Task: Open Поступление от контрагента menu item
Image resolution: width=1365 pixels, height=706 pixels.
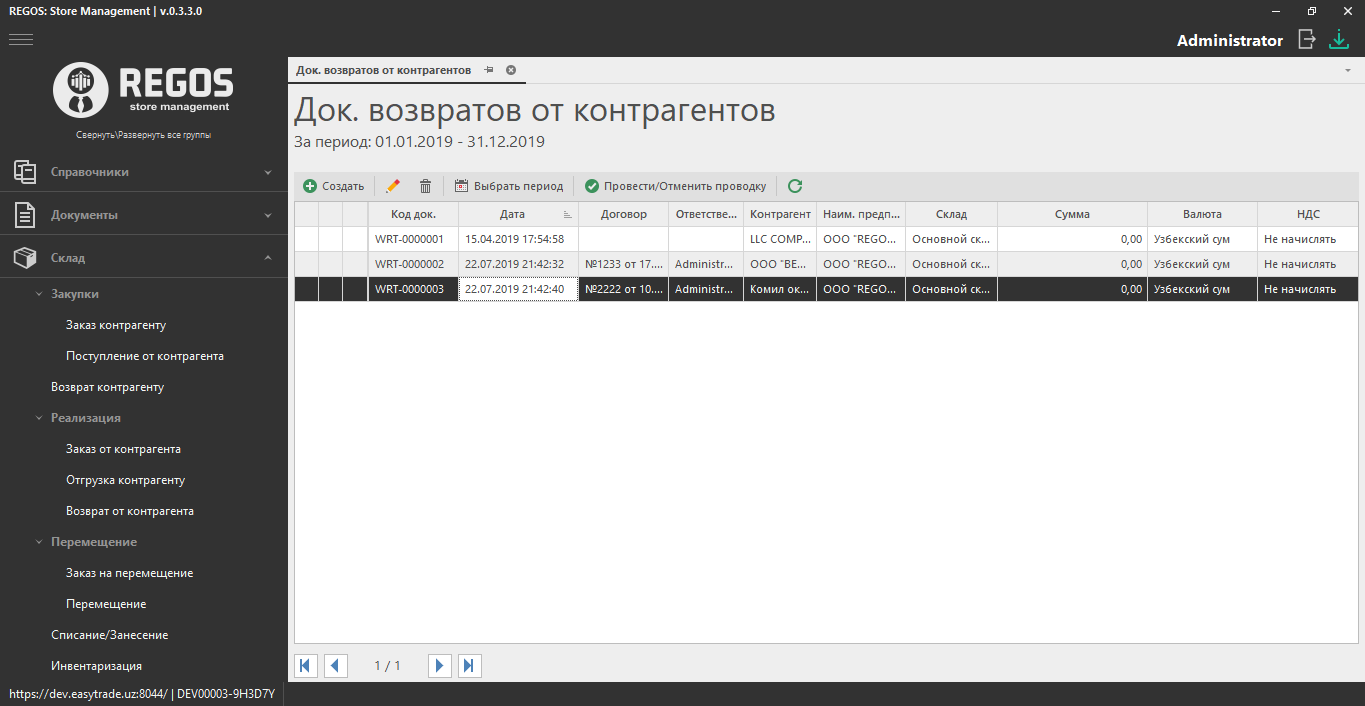Action: pos(145,356)
